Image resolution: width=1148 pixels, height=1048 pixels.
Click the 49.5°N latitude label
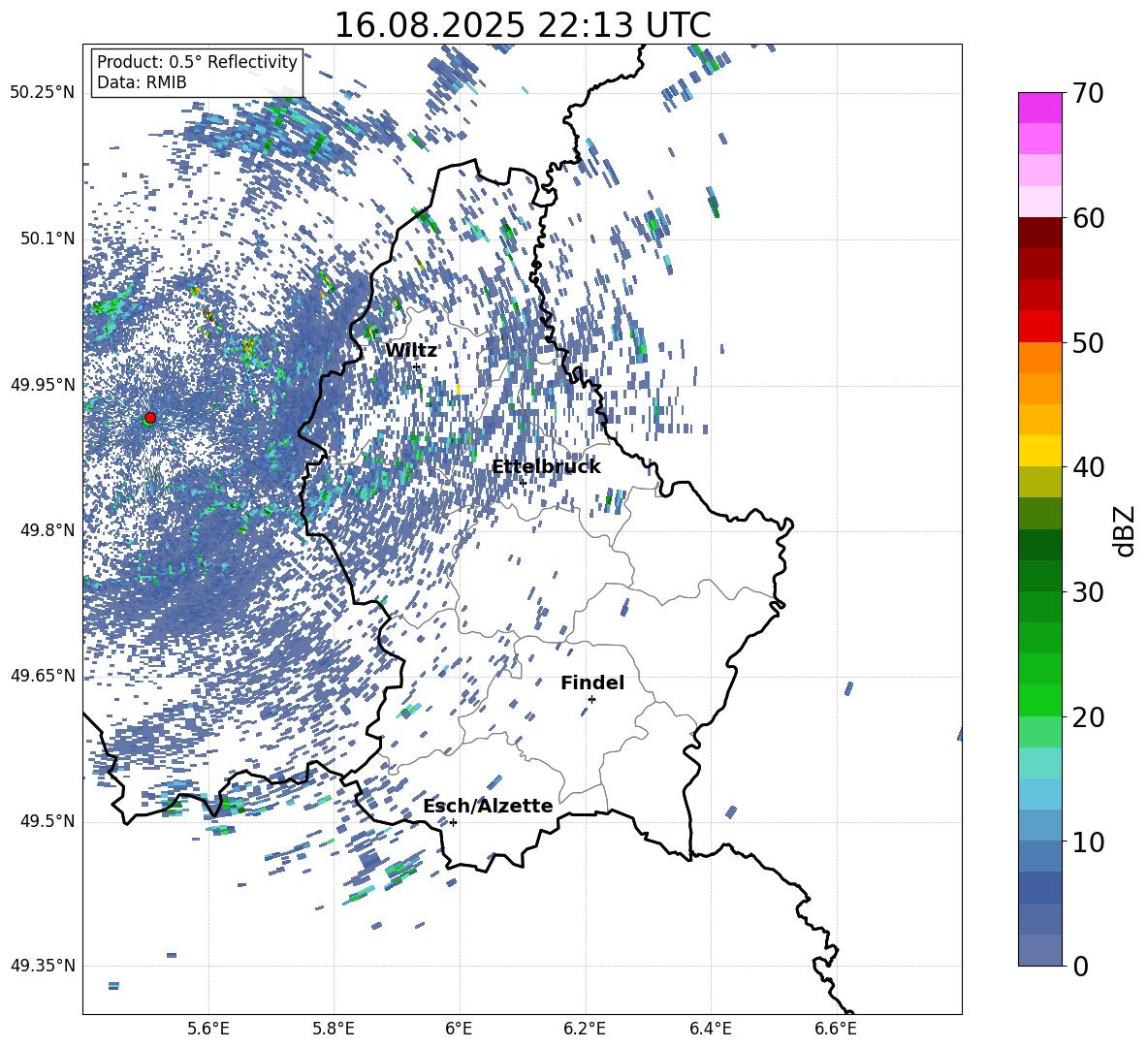point(48,821)
